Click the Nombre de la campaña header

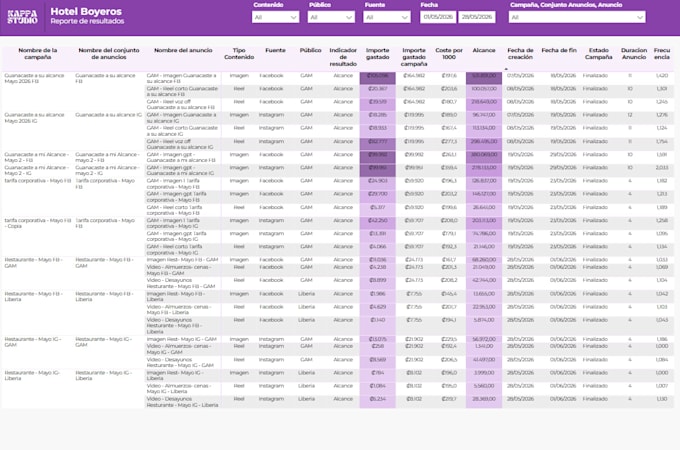tap(38, 54)
